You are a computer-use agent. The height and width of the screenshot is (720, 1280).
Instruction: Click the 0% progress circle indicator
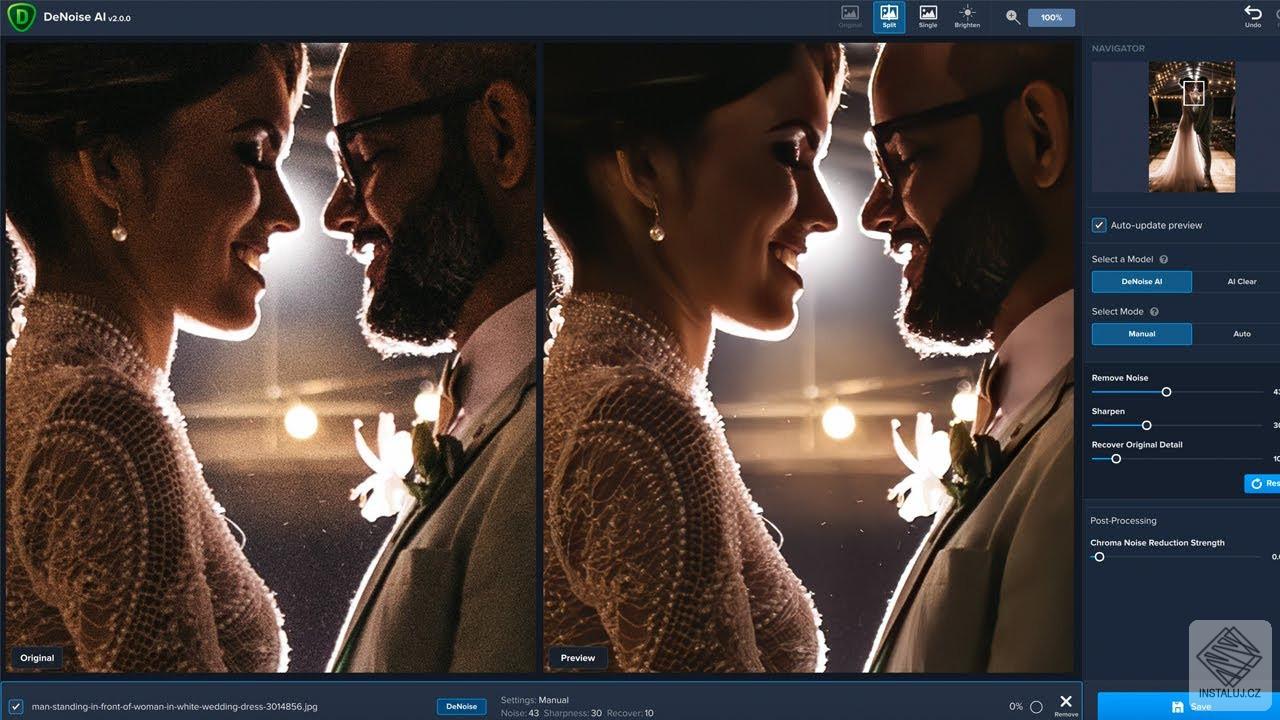[1036, 707]
